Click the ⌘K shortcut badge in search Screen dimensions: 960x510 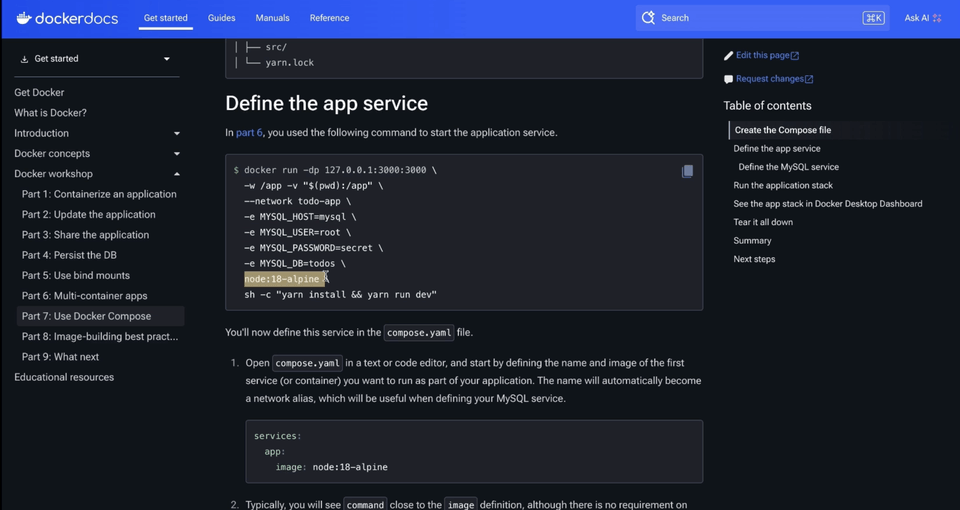pyautogui.click(x=873, y=18)
